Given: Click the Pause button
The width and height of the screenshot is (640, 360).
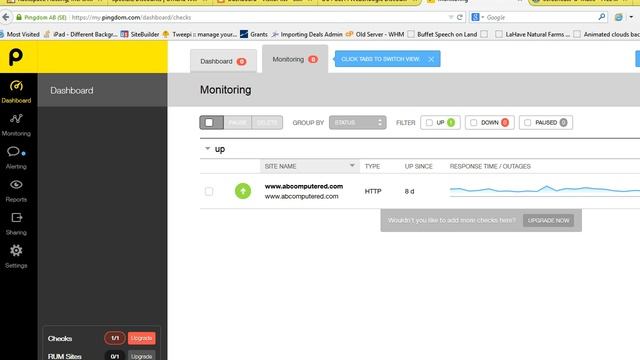Looking at the screenshot, I should [x=238, y=122].
